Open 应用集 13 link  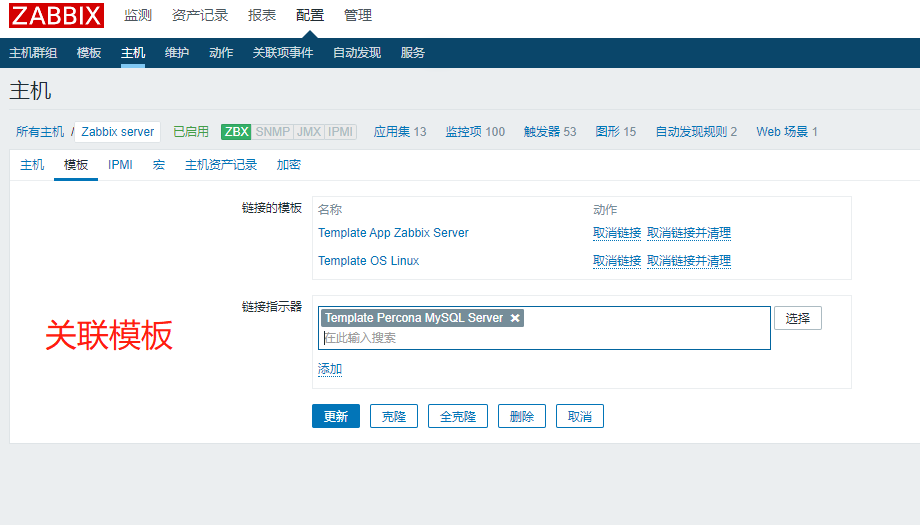pos(400,131)
